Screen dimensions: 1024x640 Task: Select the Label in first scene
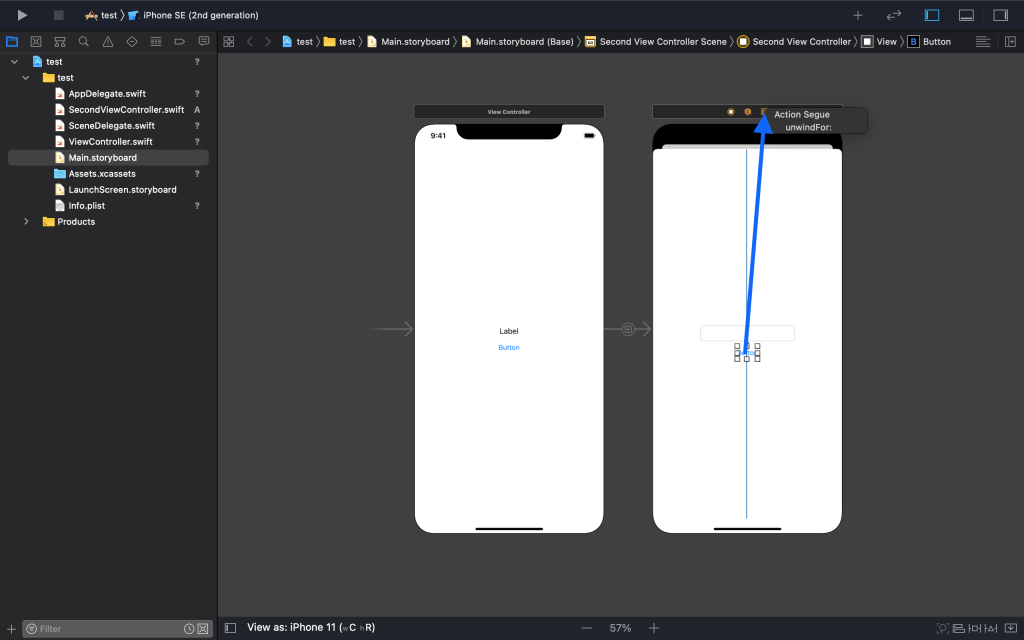click(509, 331)
